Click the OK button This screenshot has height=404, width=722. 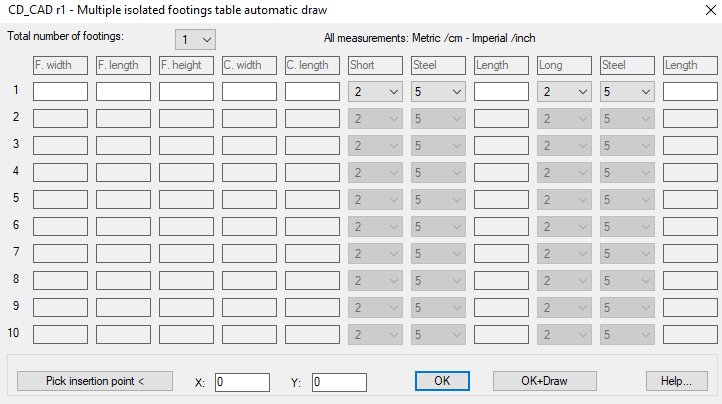pyautogui.click(x=443, y=381)
